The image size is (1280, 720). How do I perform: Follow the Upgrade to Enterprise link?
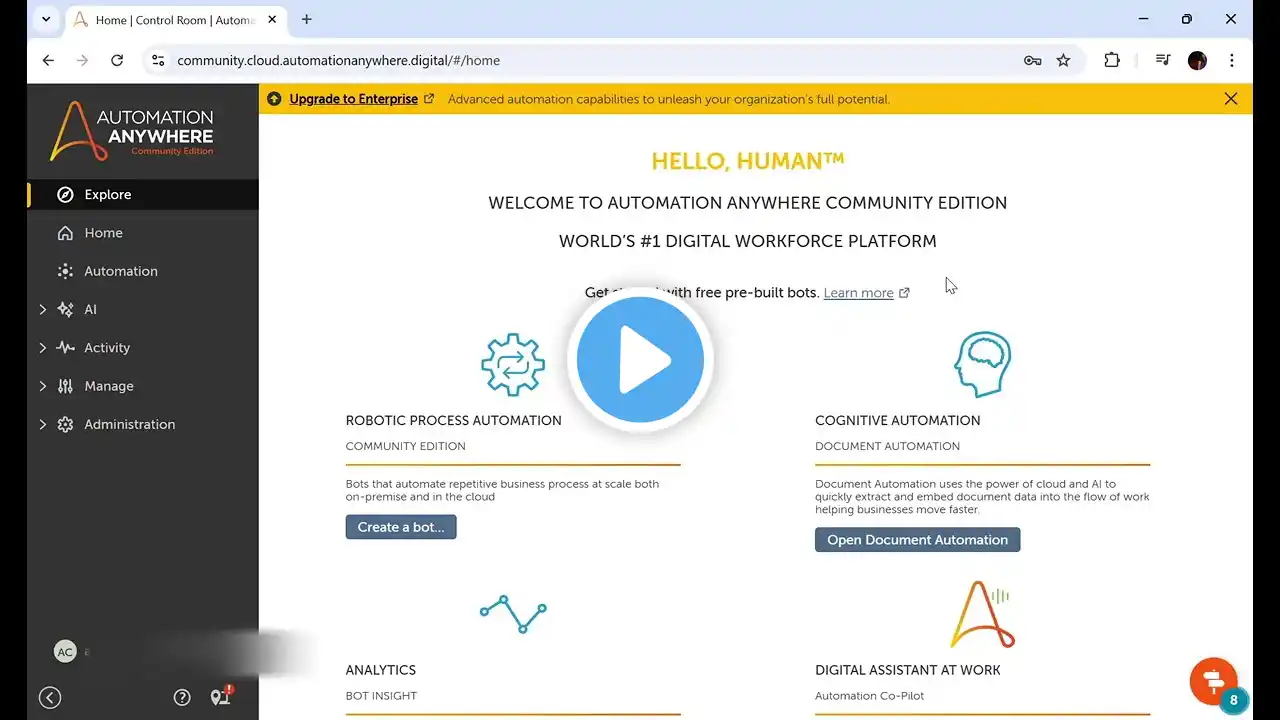pos(354,99)
